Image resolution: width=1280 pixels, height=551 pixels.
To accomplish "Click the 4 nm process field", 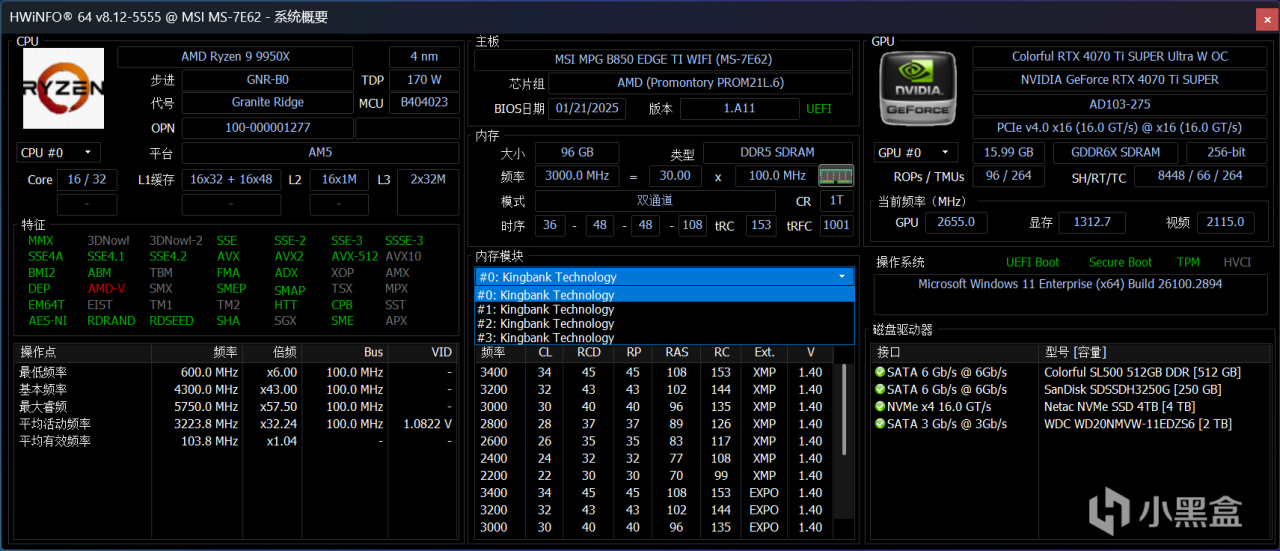I will click(x=425, y=57).
